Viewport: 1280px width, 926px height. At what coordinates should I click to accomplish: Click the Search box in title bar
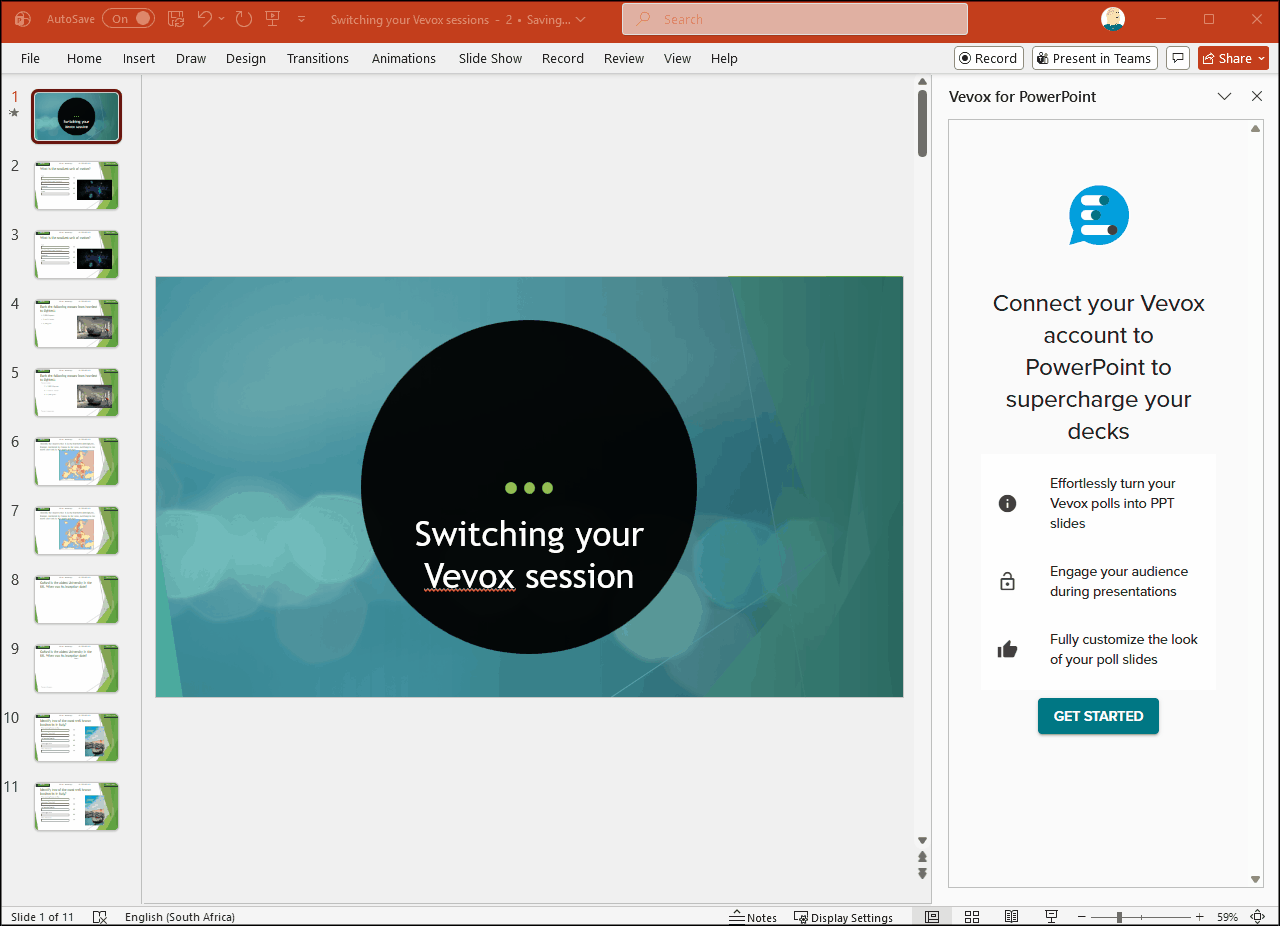click(x=795, y=19)
